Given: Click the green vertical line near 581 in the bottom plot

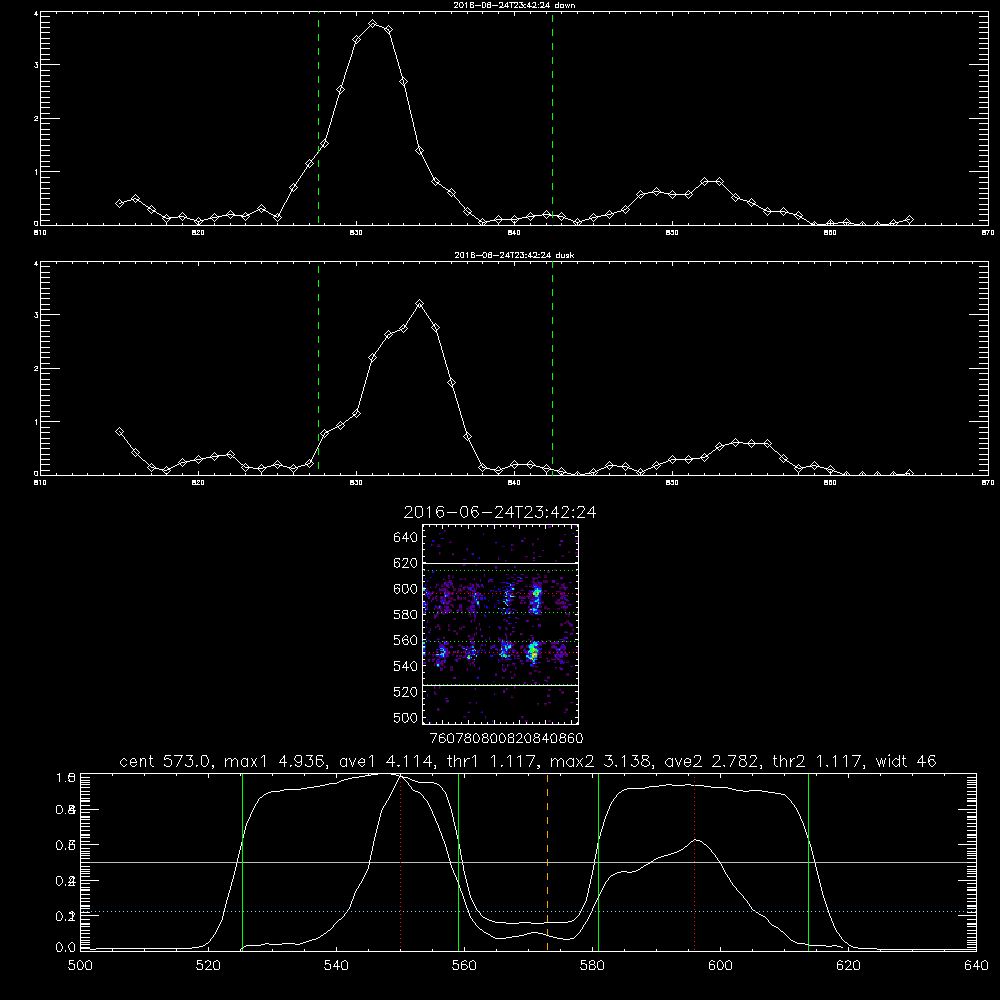Looking at the screenshot, I should click(x=598, y=862).
